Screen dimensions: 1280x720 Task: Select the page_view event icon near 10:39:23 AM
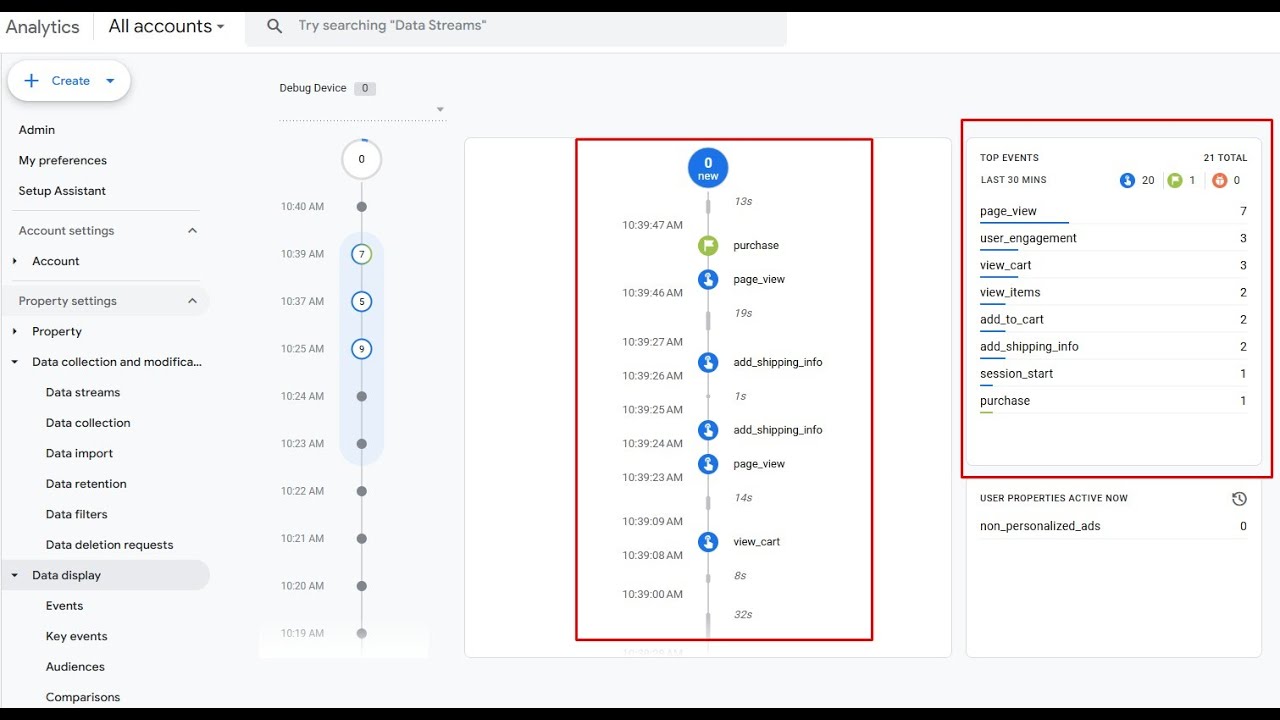(708, 464)
